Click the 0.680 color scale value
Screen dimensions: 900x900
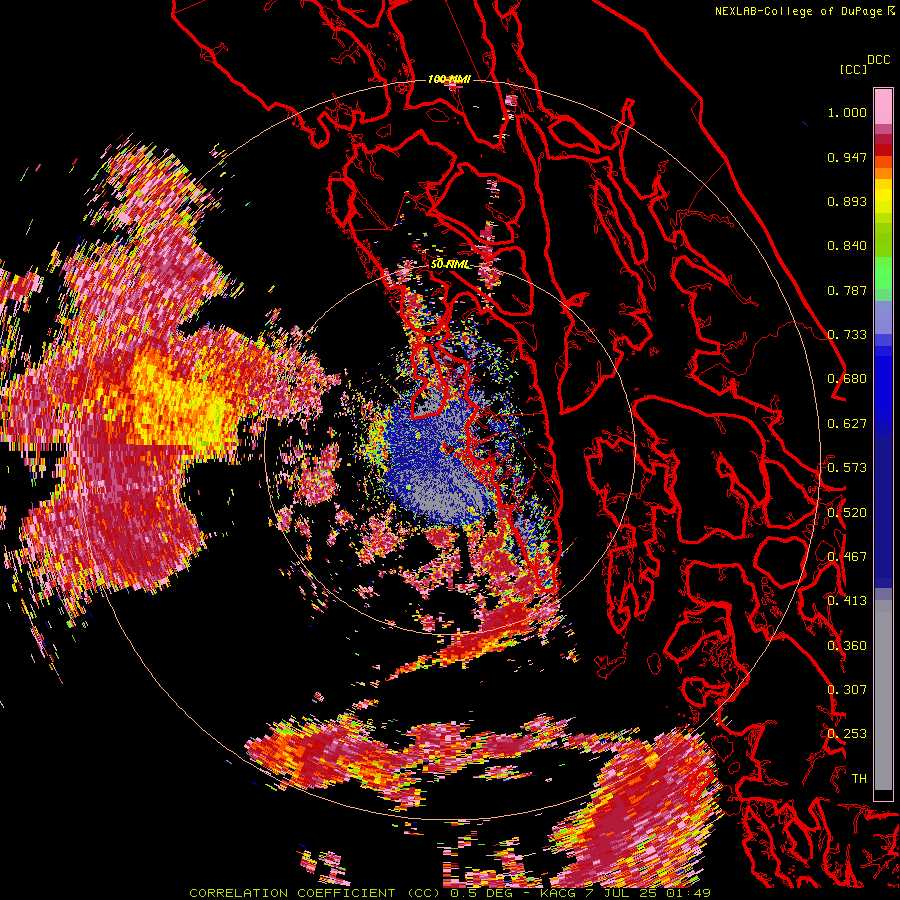[x=847, y=379]
